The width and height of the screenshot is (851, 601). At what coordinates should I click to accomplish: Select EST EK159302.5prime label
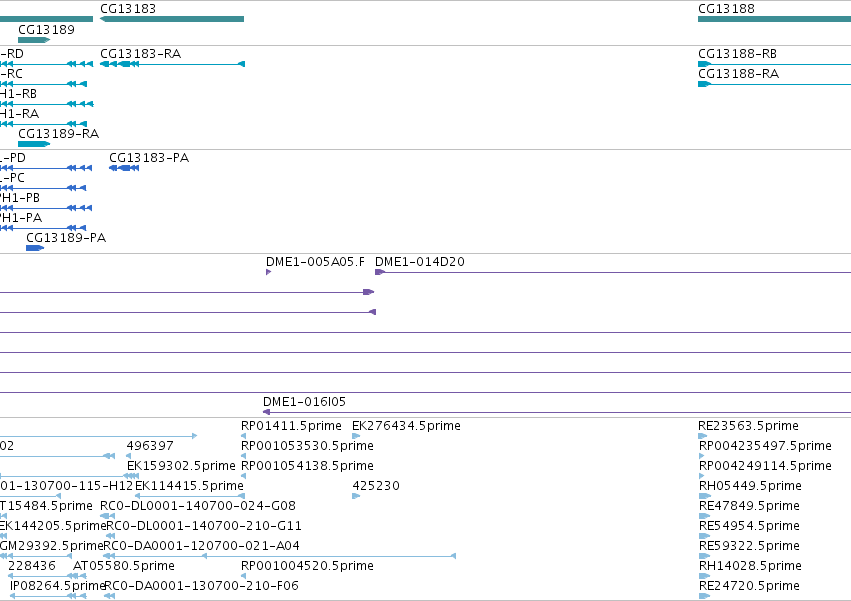tap(181, 466)
